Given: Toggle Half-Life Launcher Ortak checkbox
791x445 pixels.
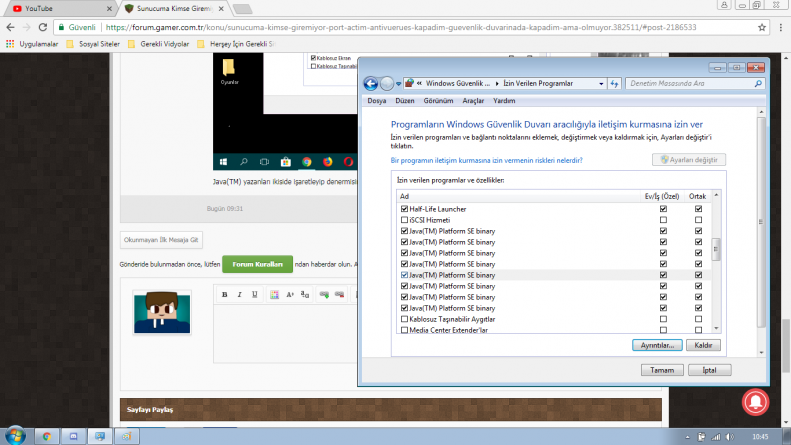Looking at the screenshot, I should pos(698,209).
